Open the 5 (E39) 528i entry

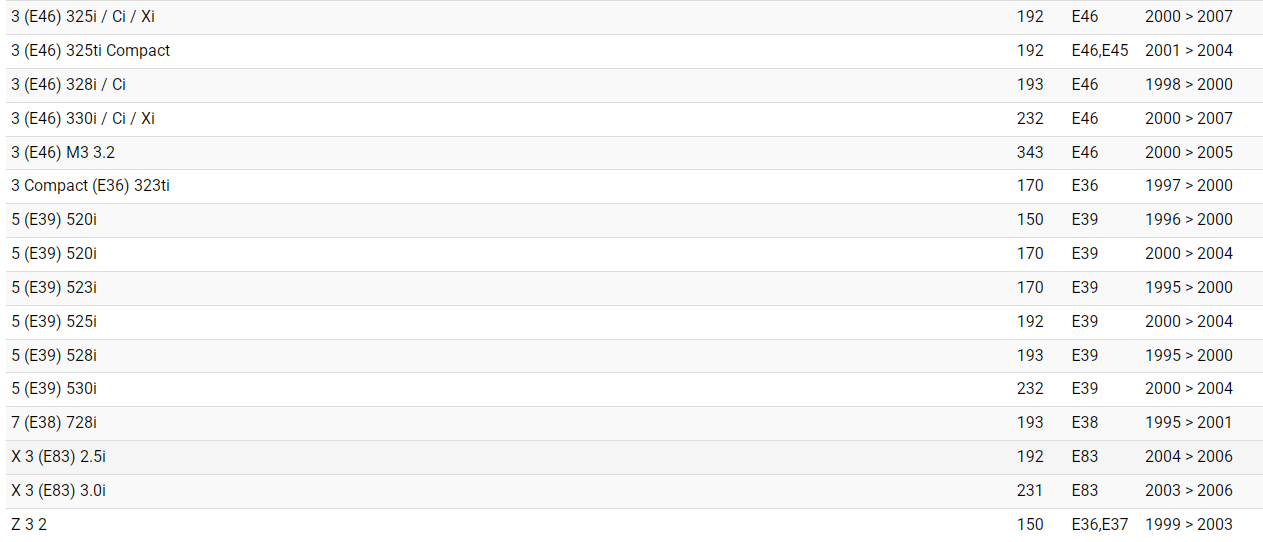click(54, 356)
